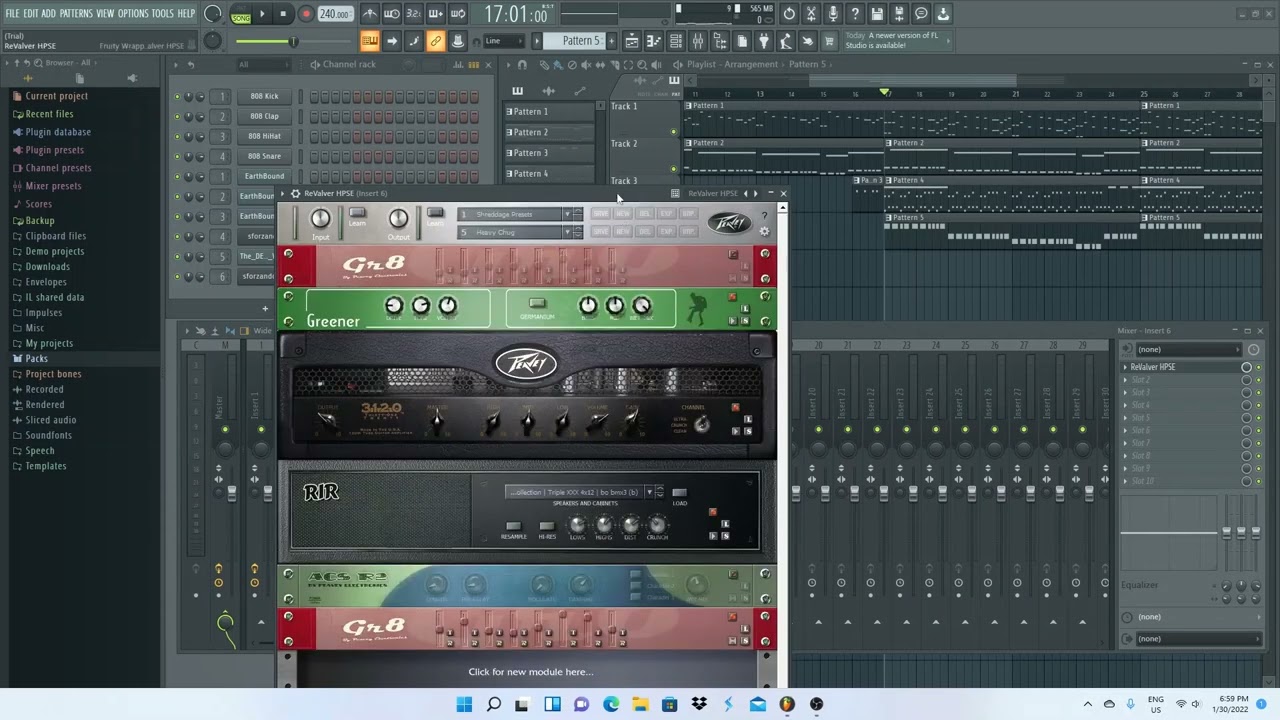
Task: Open the EDIT menu
Action: [x=31, y=13]
